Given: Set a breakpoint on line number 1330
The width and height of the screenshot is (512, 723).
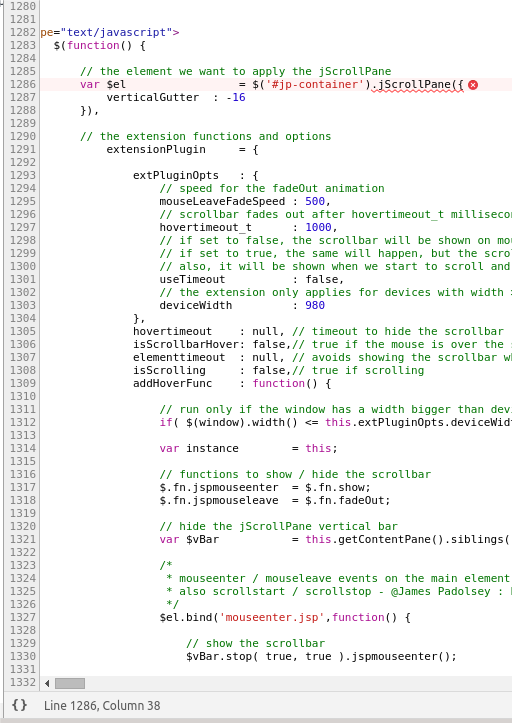Looking at the screenshot, I should (22, 656).
